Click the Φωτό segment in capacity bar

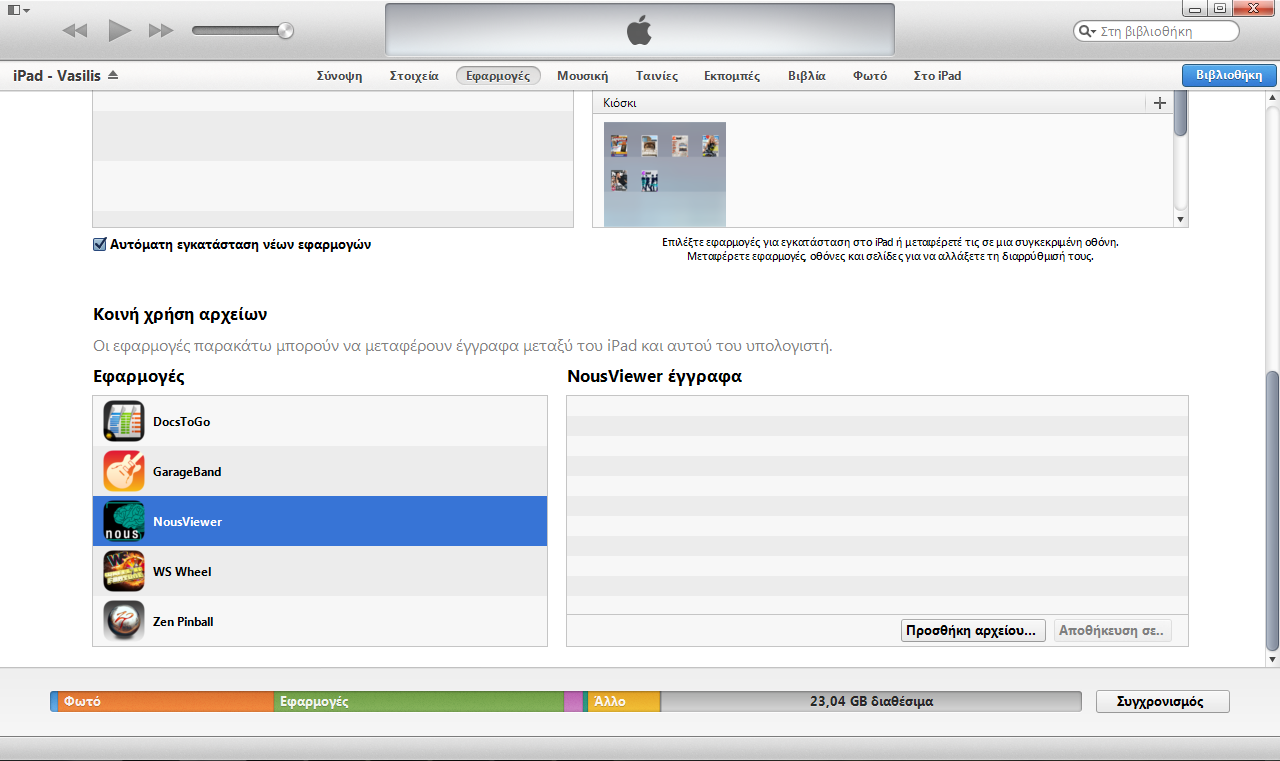pyautogui.click(x=165, y=701)
